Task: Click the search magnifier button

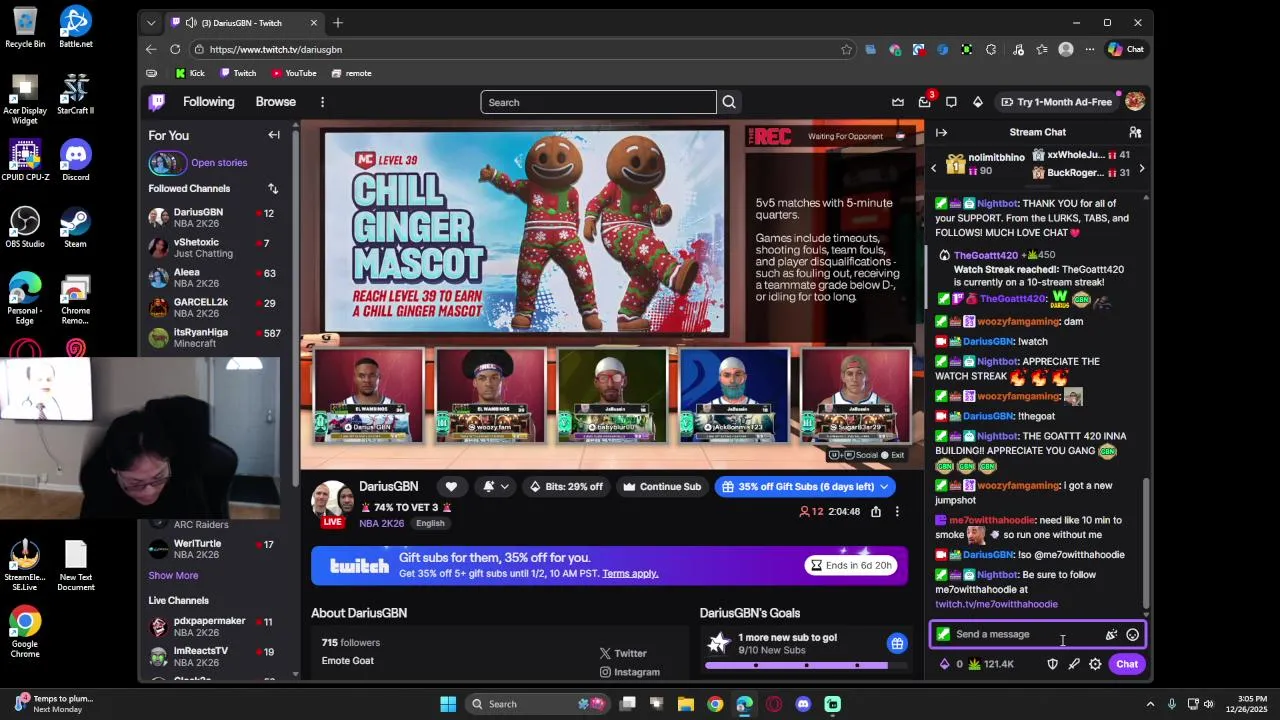Action: (729, 102)
